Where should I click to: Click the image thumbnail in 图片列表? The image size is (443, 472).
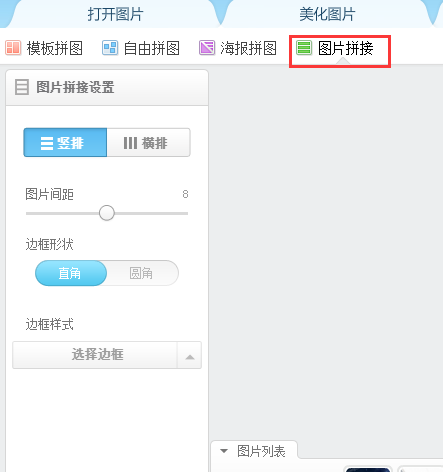click(368, 469)
